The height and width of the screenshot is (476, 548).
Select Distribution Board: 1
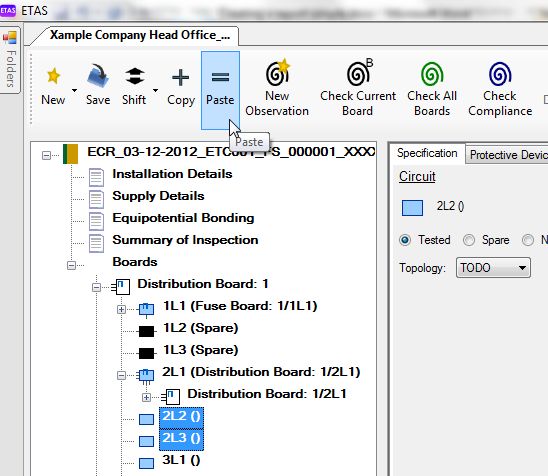(203, 284)
